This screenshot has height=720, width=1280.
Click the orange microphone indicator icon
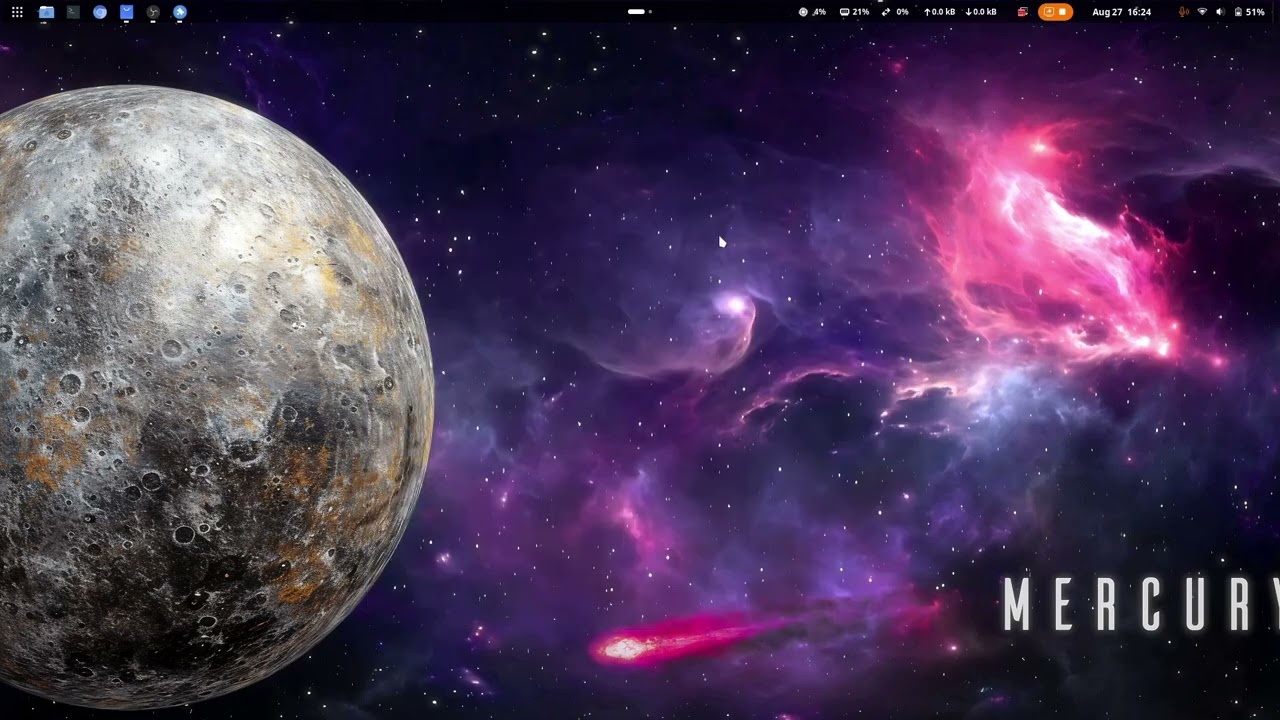[x=1184, y=12]
